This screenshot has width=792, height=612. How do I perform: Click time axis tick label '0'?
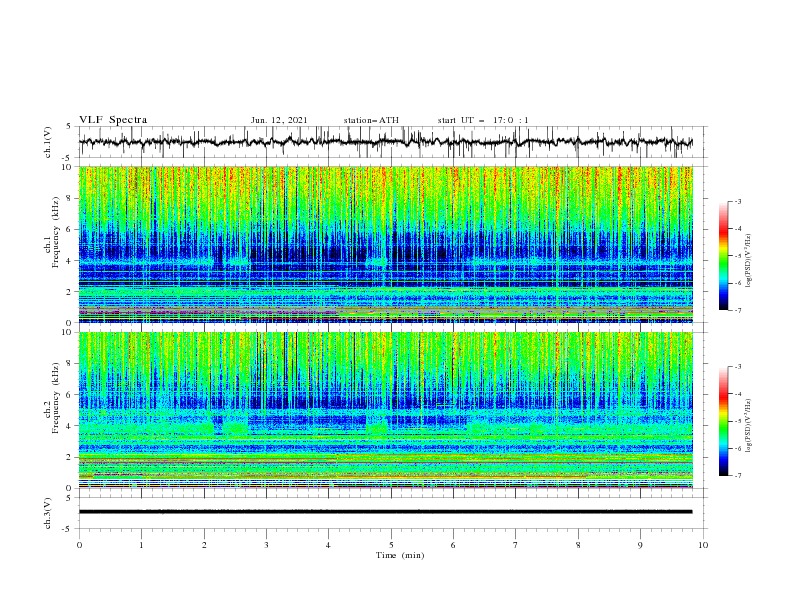point(79,545)
